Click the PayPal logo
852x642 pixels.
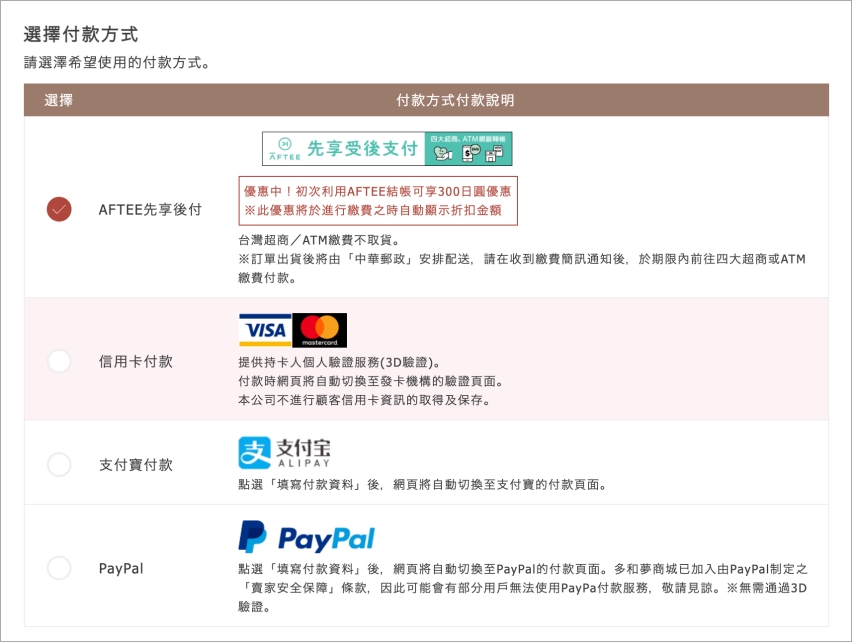click(x=306, y=537)
